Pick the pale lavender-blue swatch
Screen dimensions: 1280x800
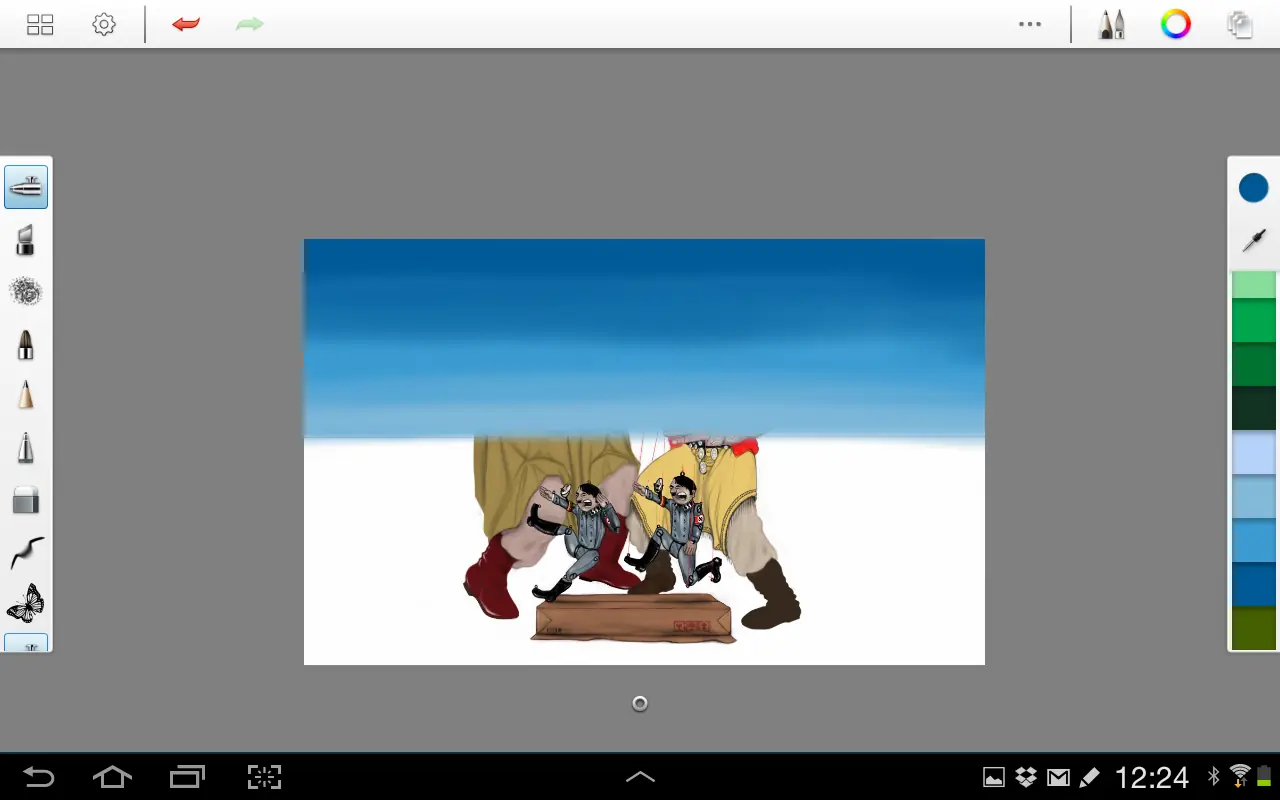[x=1254, y=453]
